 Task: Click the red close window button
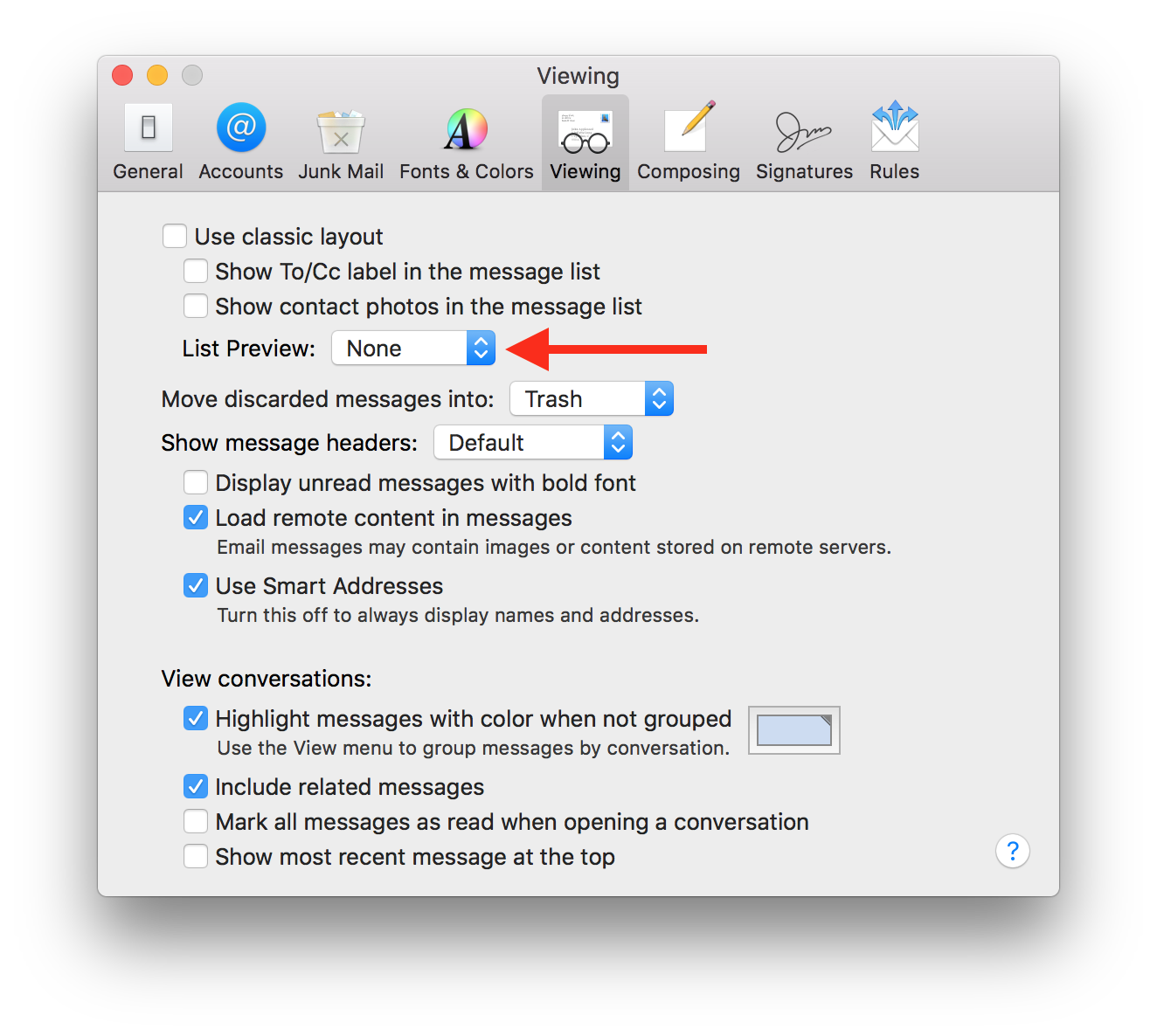coord(122,75)
